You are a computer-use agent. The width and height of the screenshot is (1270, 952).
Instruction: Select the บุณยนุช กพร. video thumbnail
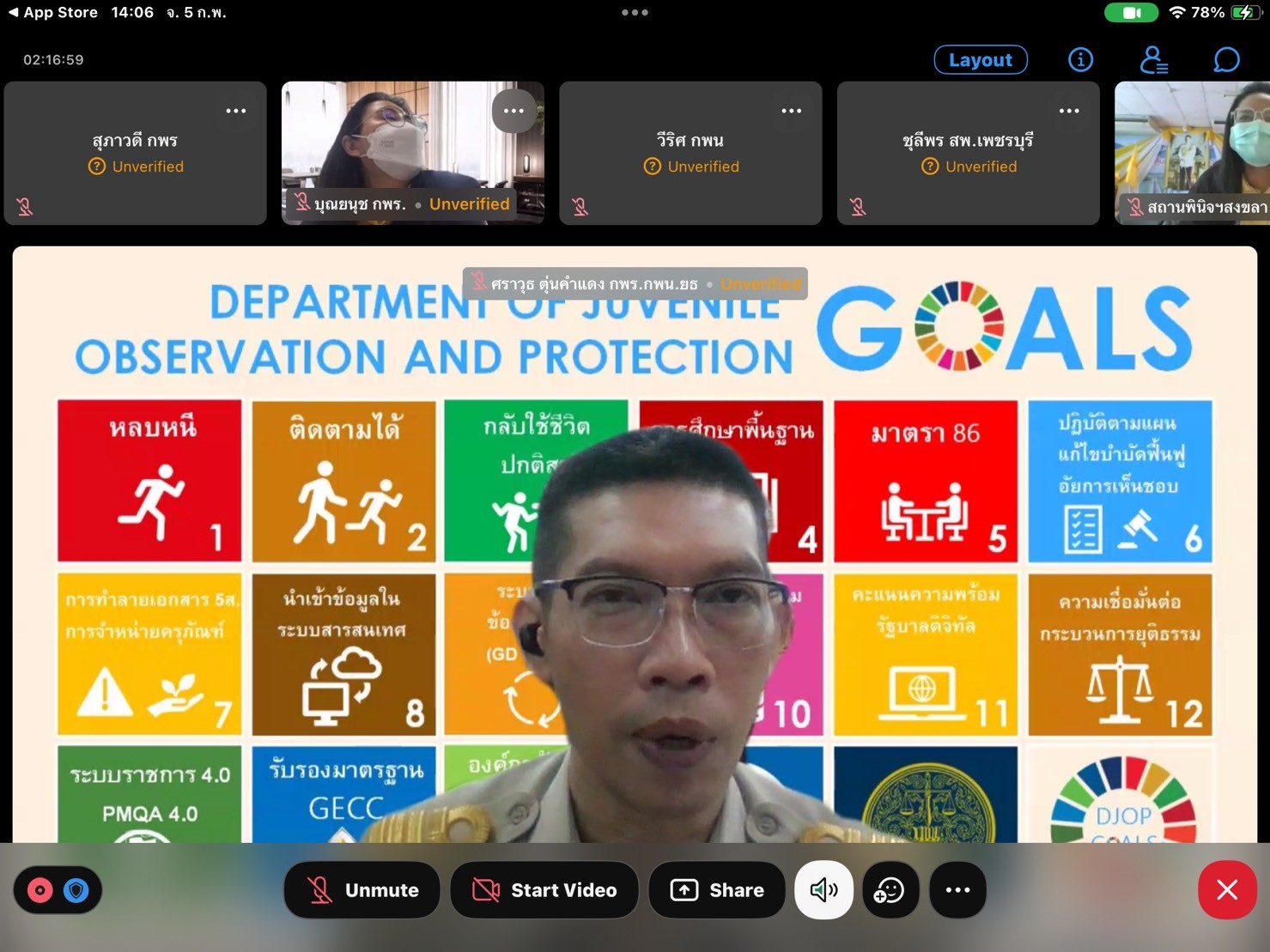coord(413,154)
